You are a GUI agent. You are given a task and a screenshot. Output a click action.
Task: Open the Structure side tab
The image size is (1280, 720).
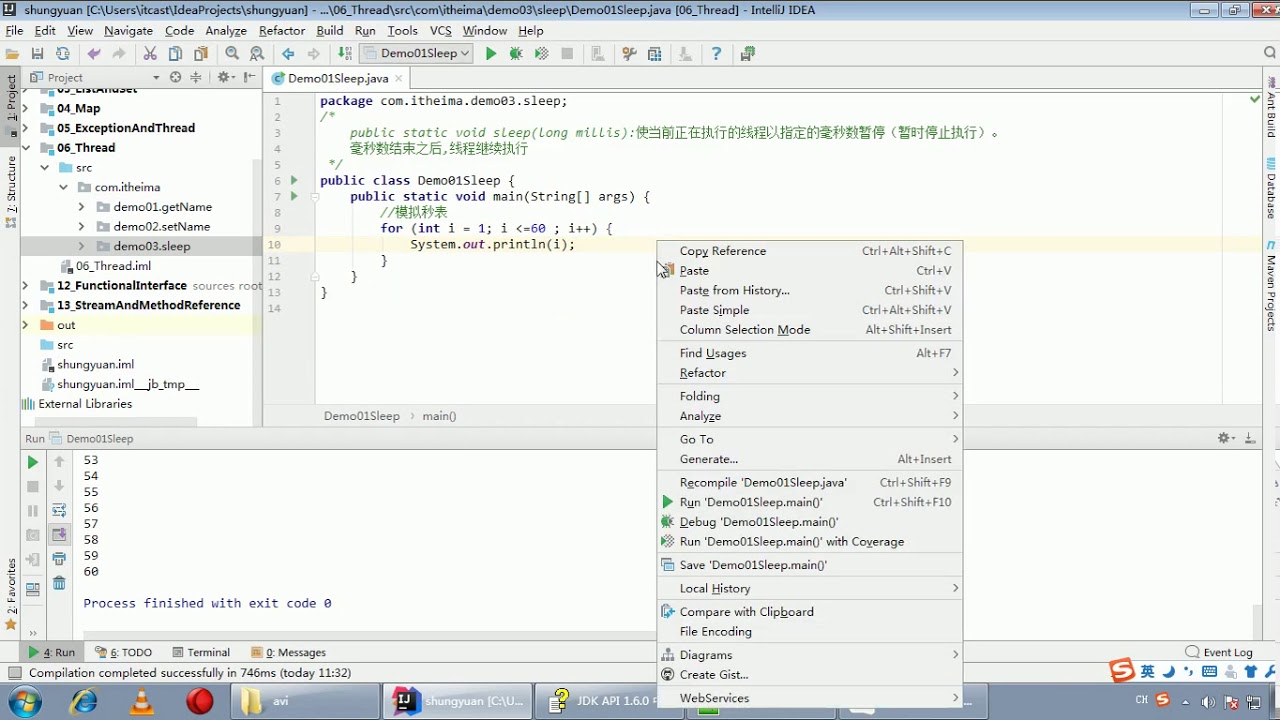(11, 192)
